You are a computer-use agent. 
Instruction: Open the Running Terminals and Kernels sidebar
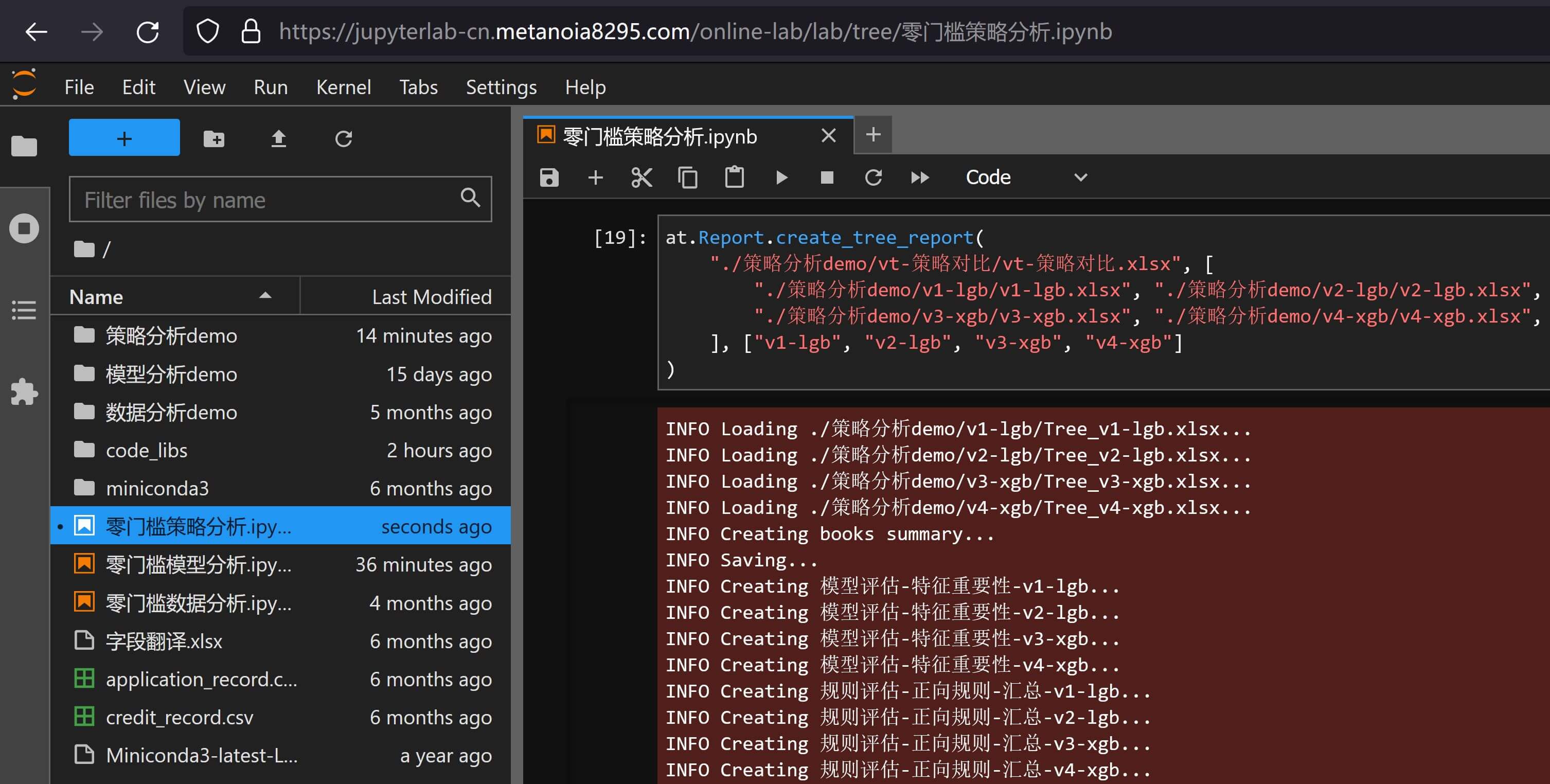(24, 228)
